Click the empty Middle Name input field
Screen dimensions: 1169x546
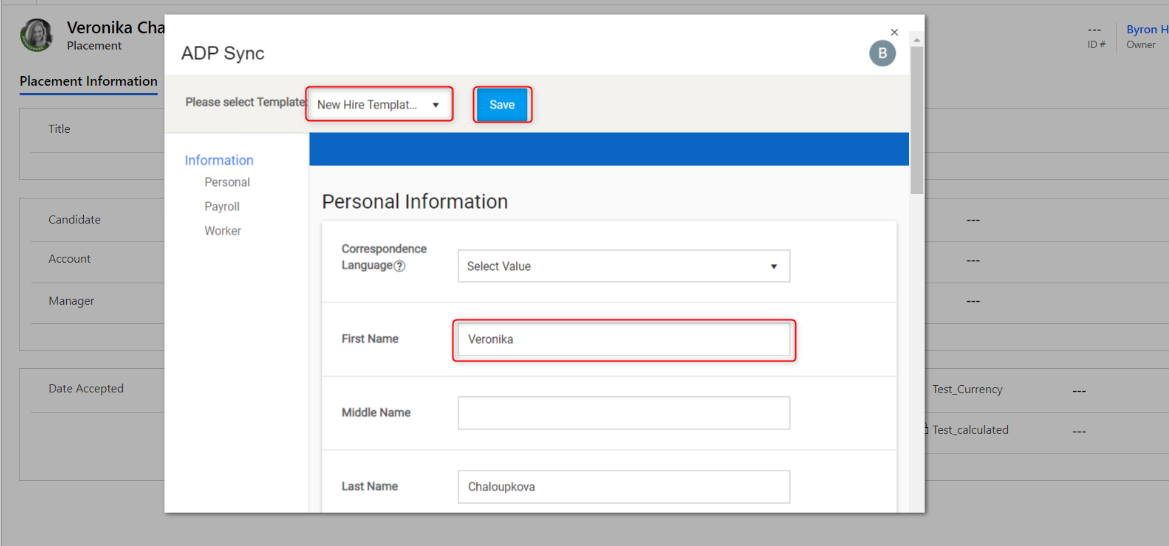pos(623,412)
